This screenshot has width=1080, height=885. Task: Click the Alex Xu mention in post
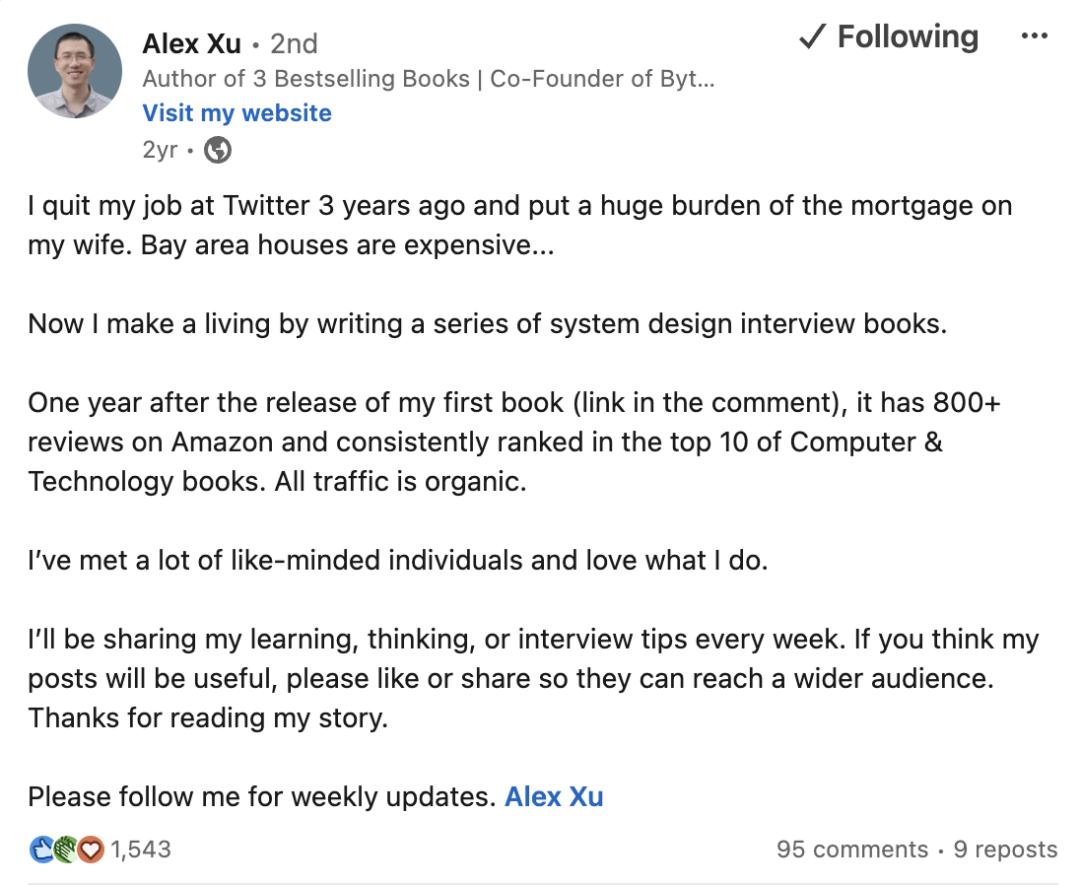click(554, 797)
